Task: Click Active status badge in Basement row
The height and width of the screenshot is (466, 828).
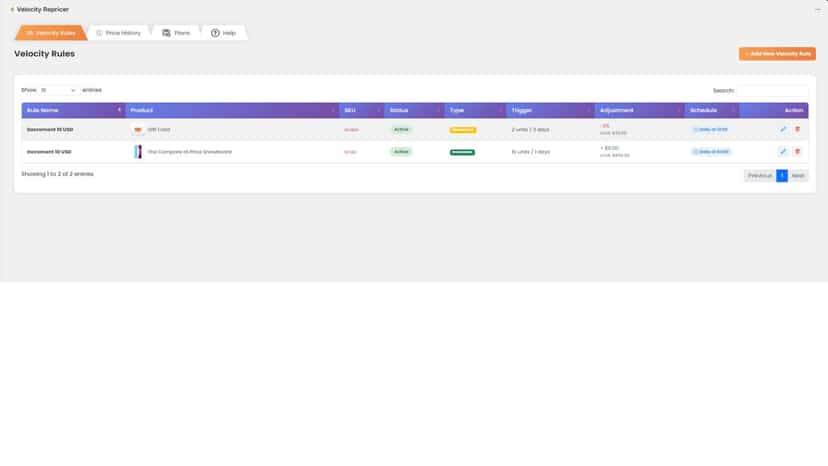Action: click(x=401, y=129)
